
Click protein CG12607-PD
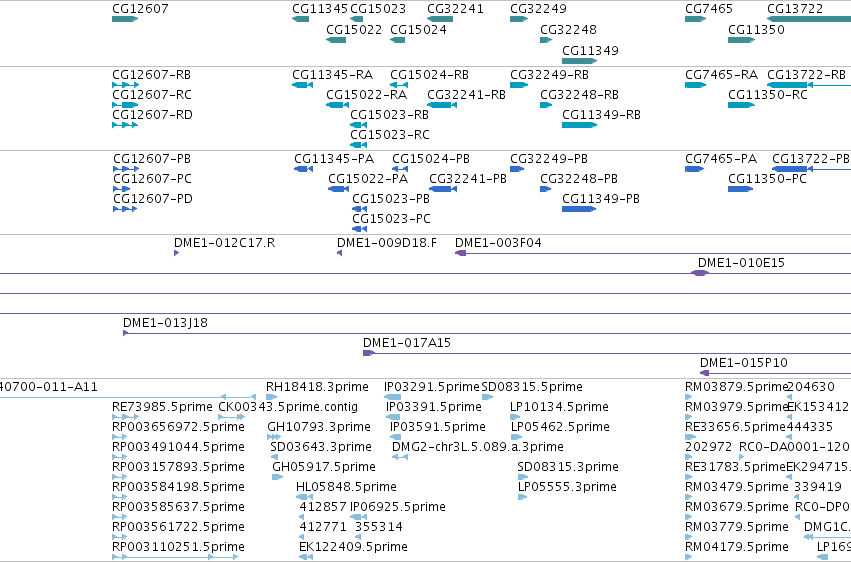[125, 209]
